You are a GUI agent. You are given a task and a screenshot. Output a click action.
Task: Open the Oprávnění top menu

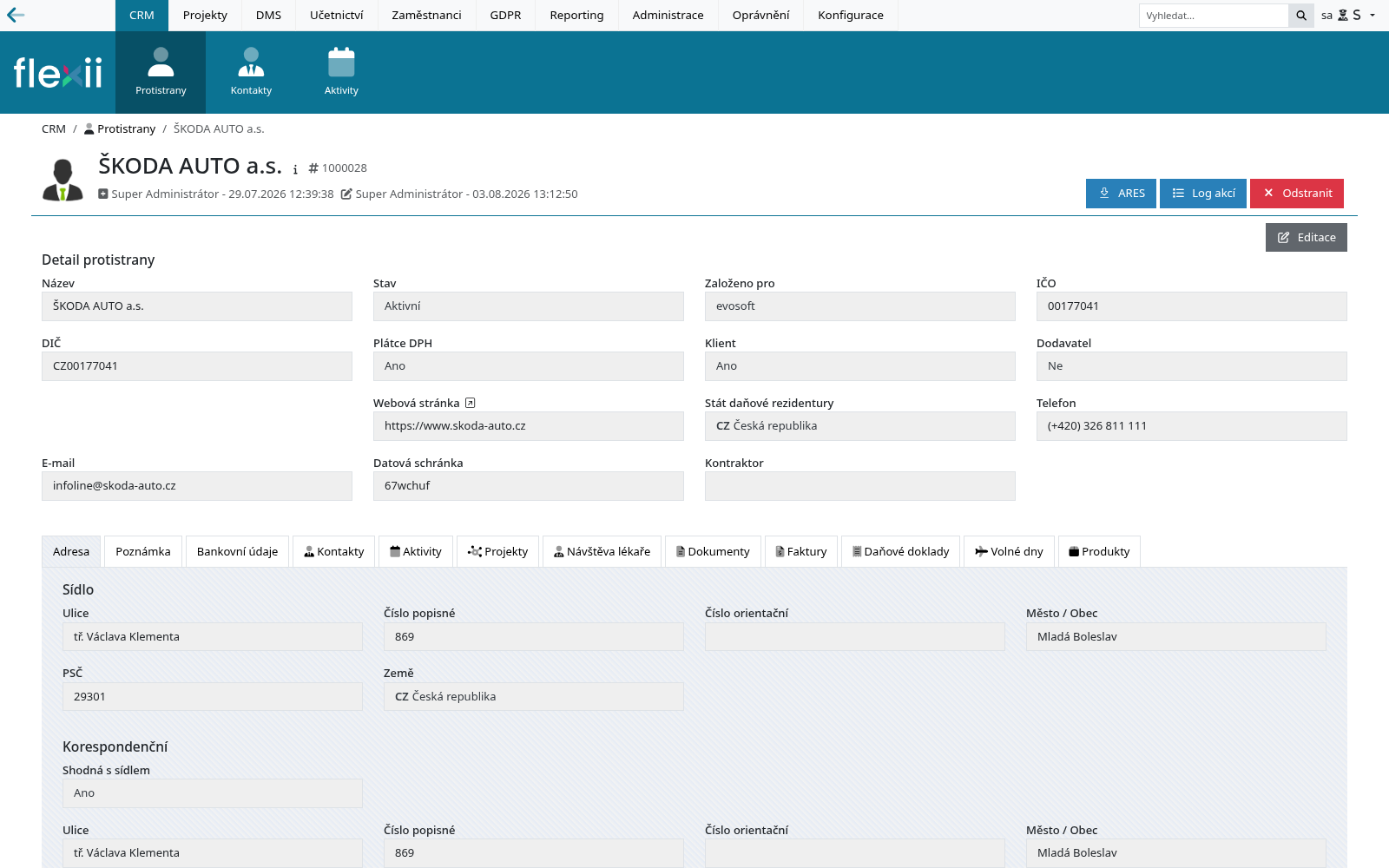[x=761, y=16]
